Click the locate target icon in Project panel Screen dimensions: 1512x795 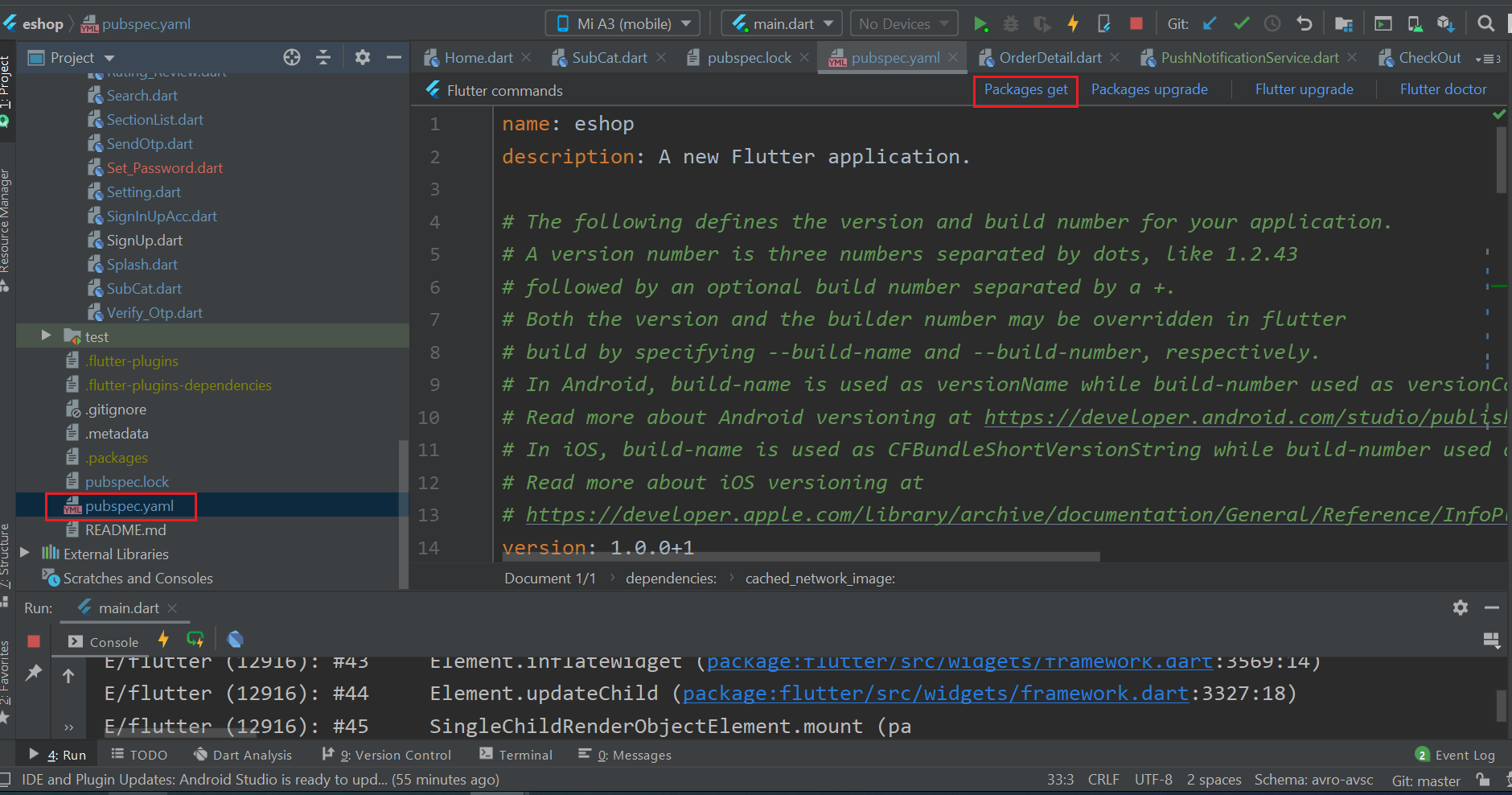click(x=292, y=57)
